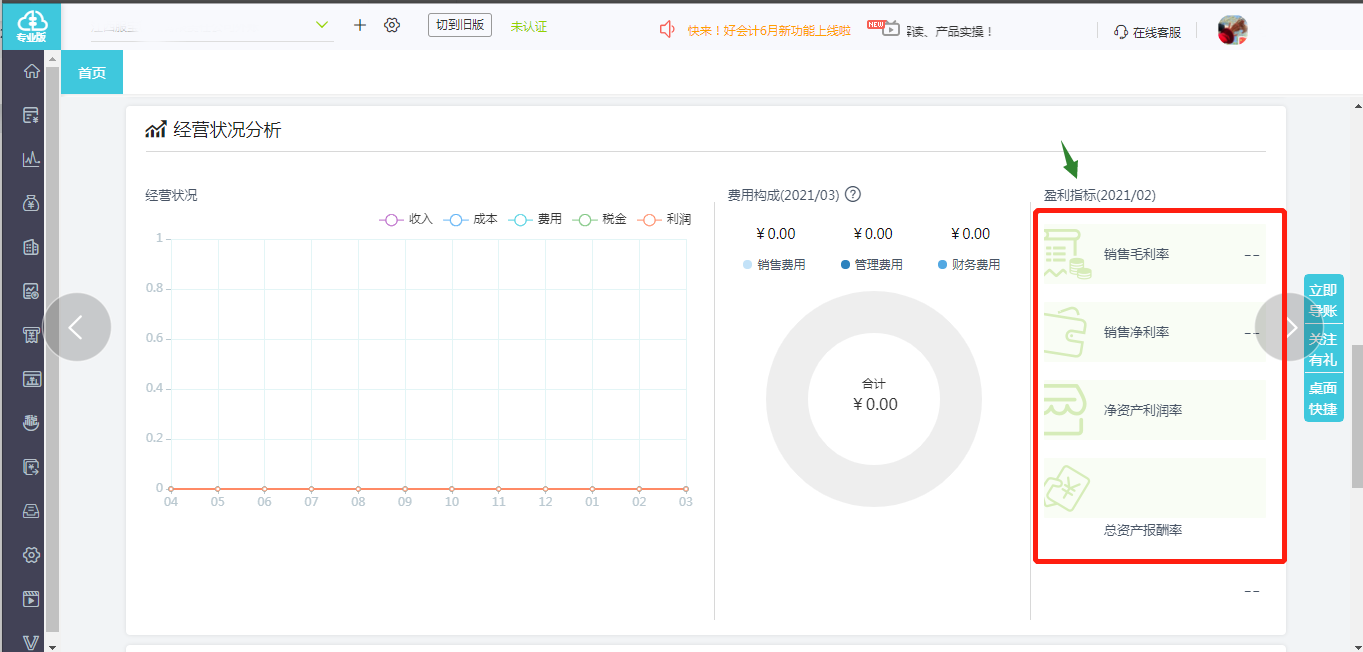Click the speaker announcement icon in top bar
This screenshot has width=1363, height=652.
coord(667,29)
